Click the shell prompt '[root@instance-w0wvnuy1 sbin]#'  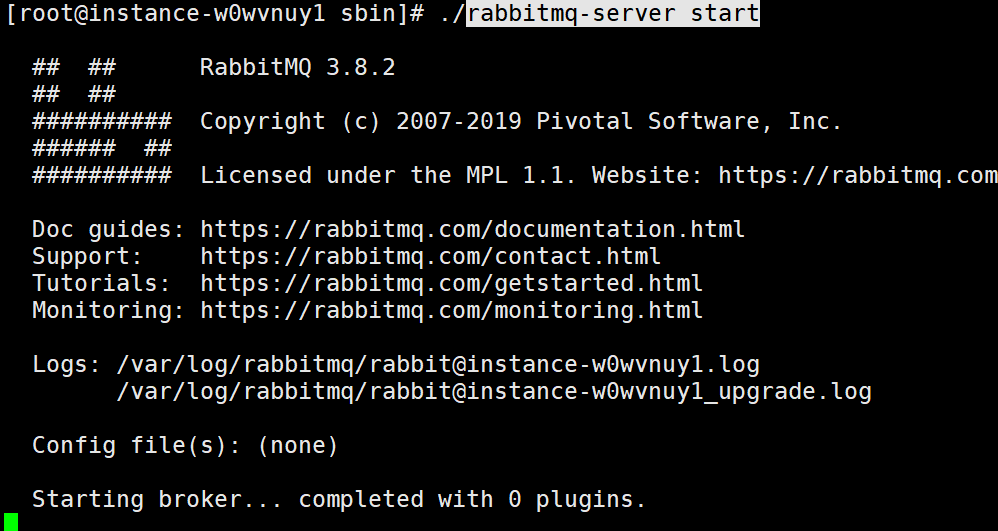click(x=214, y=14)
